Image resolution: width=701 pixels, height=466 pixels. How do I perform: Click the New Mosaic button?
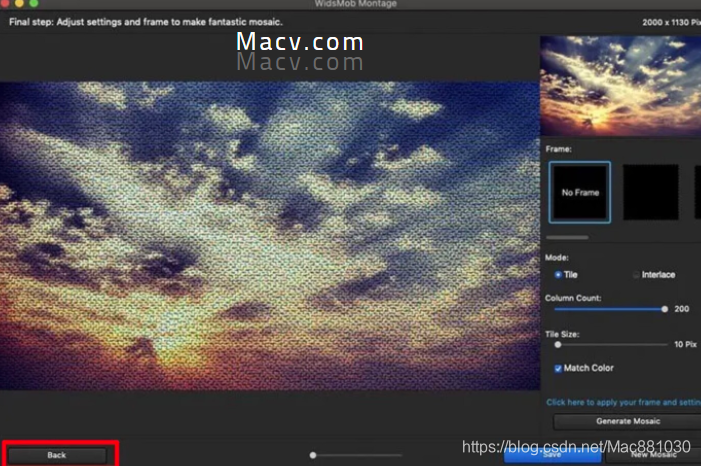(654, 455)
